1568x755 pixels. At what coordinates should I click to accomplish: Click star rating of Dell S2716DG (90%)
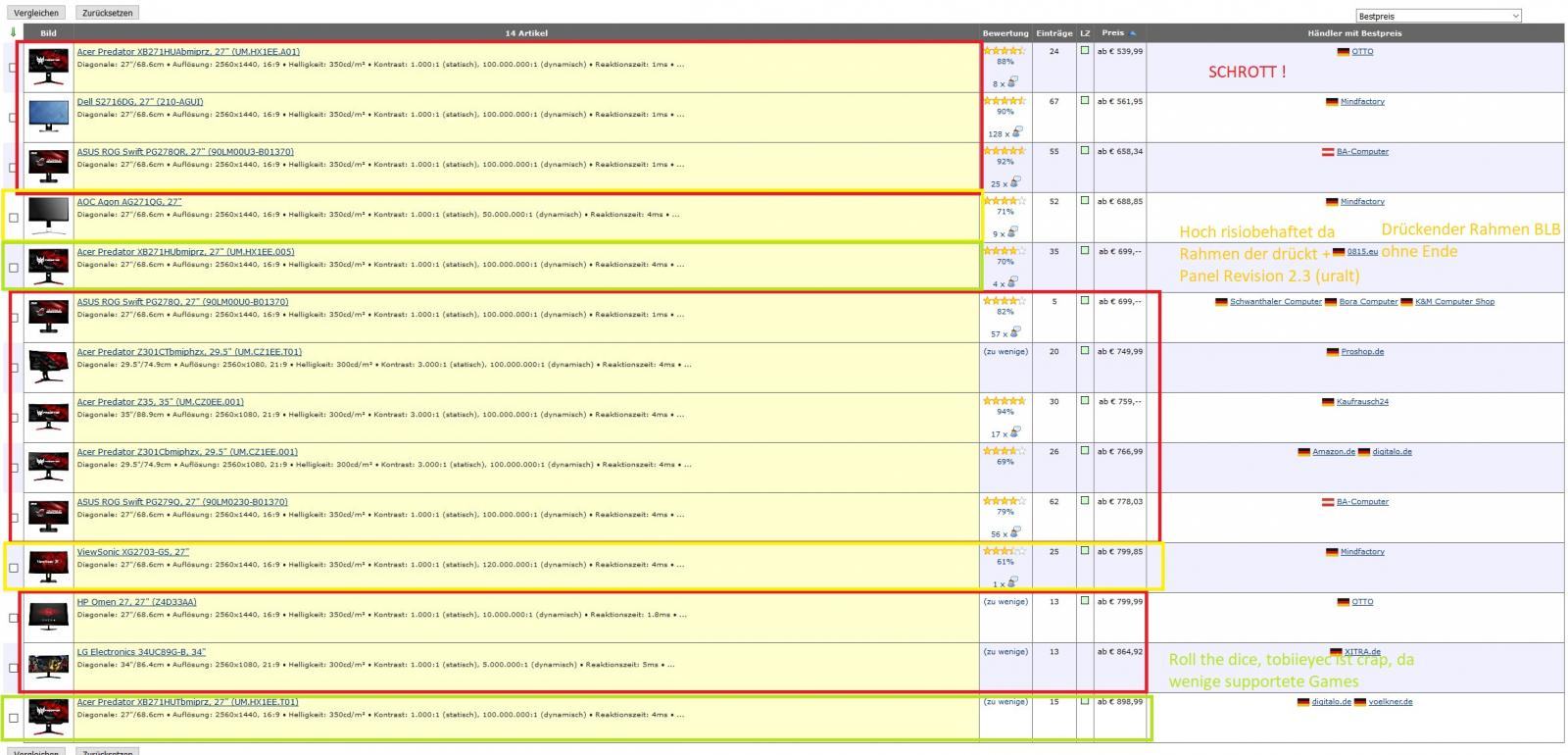(x=1004, y=100)
